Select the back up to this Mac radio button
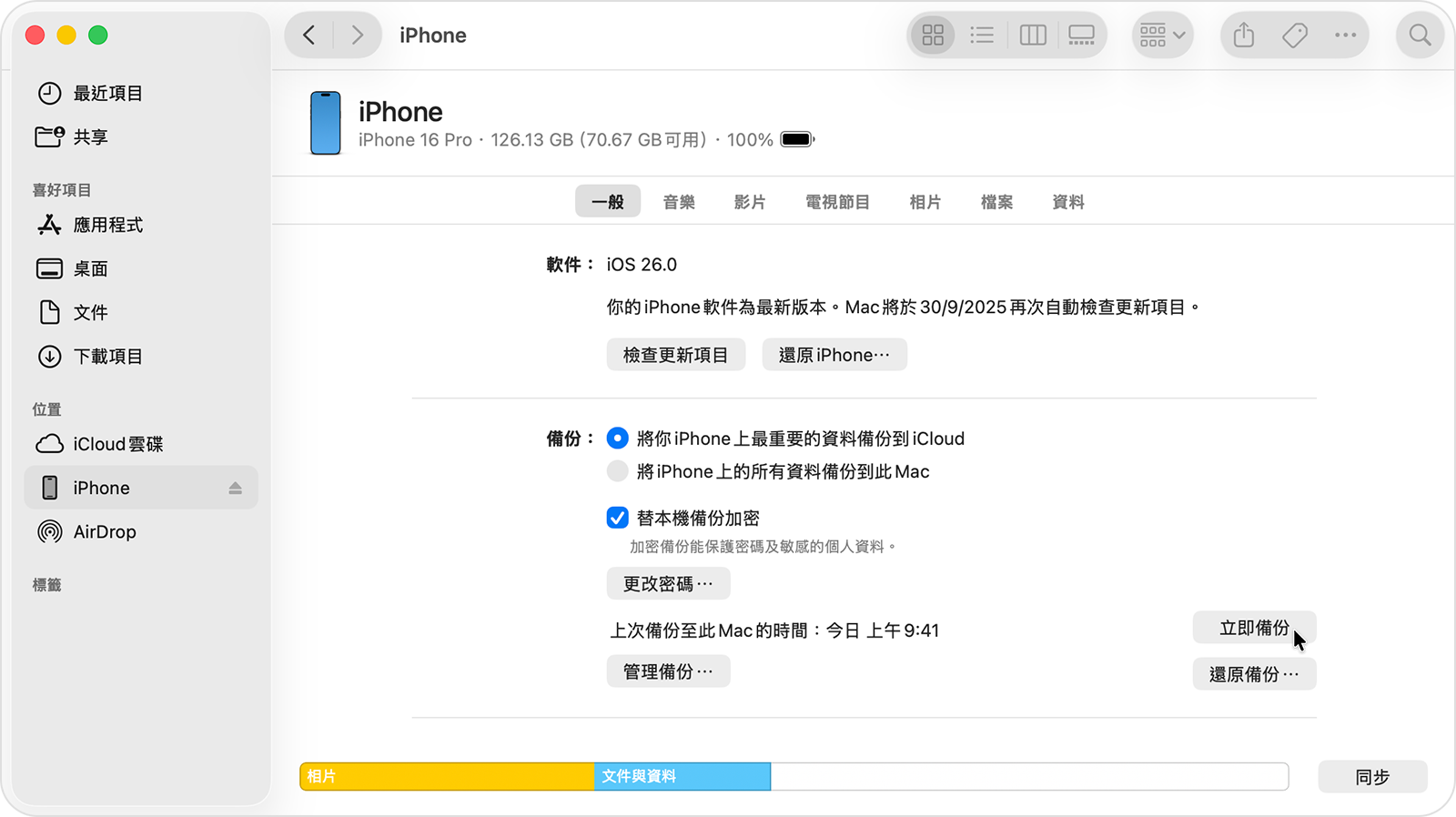 click(x=618, y=471)
